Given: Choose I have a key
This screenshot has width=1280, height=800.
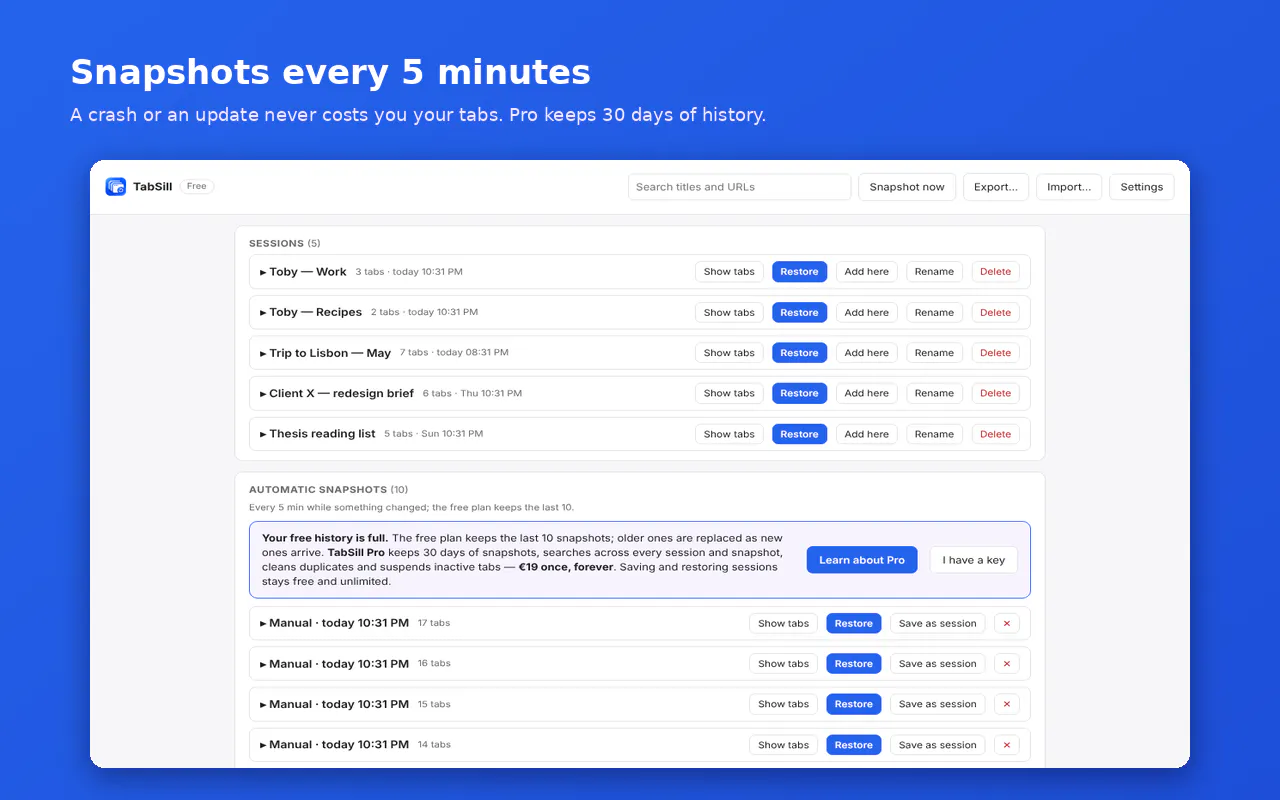Looking at the screenshot, I should (974, 560).
